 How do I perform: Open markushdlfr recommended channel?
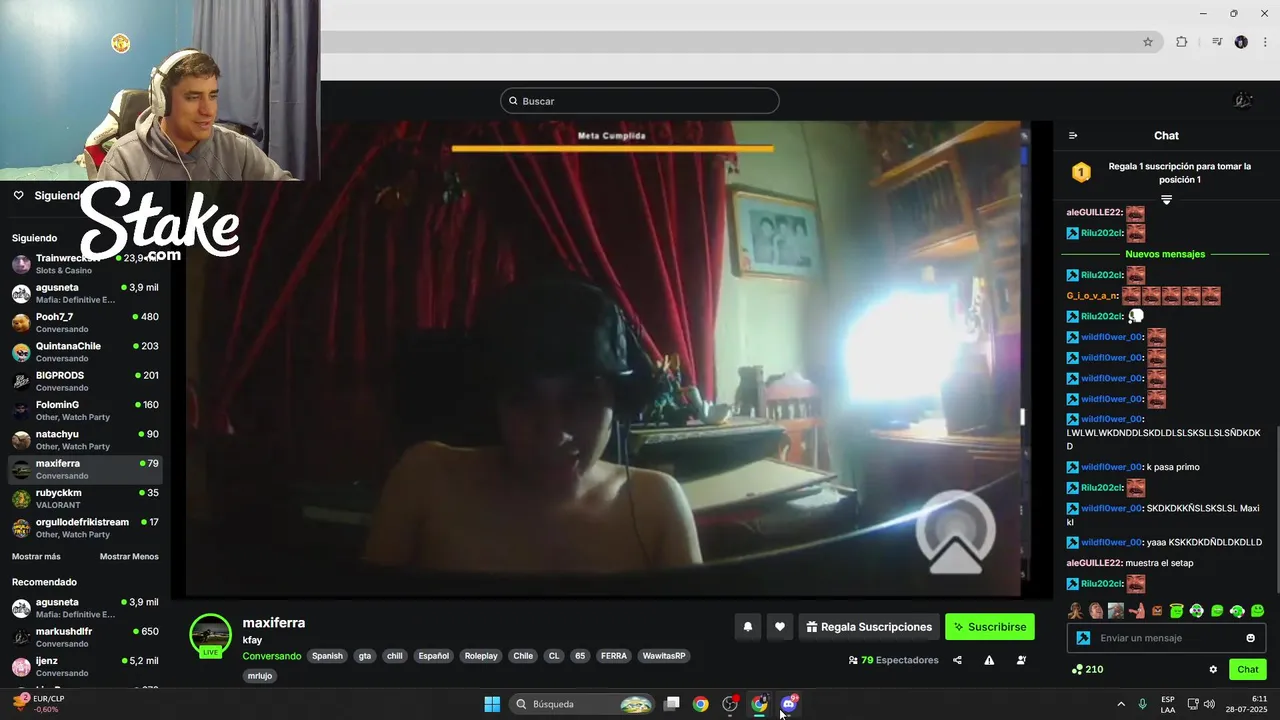[x=85, y=637]
